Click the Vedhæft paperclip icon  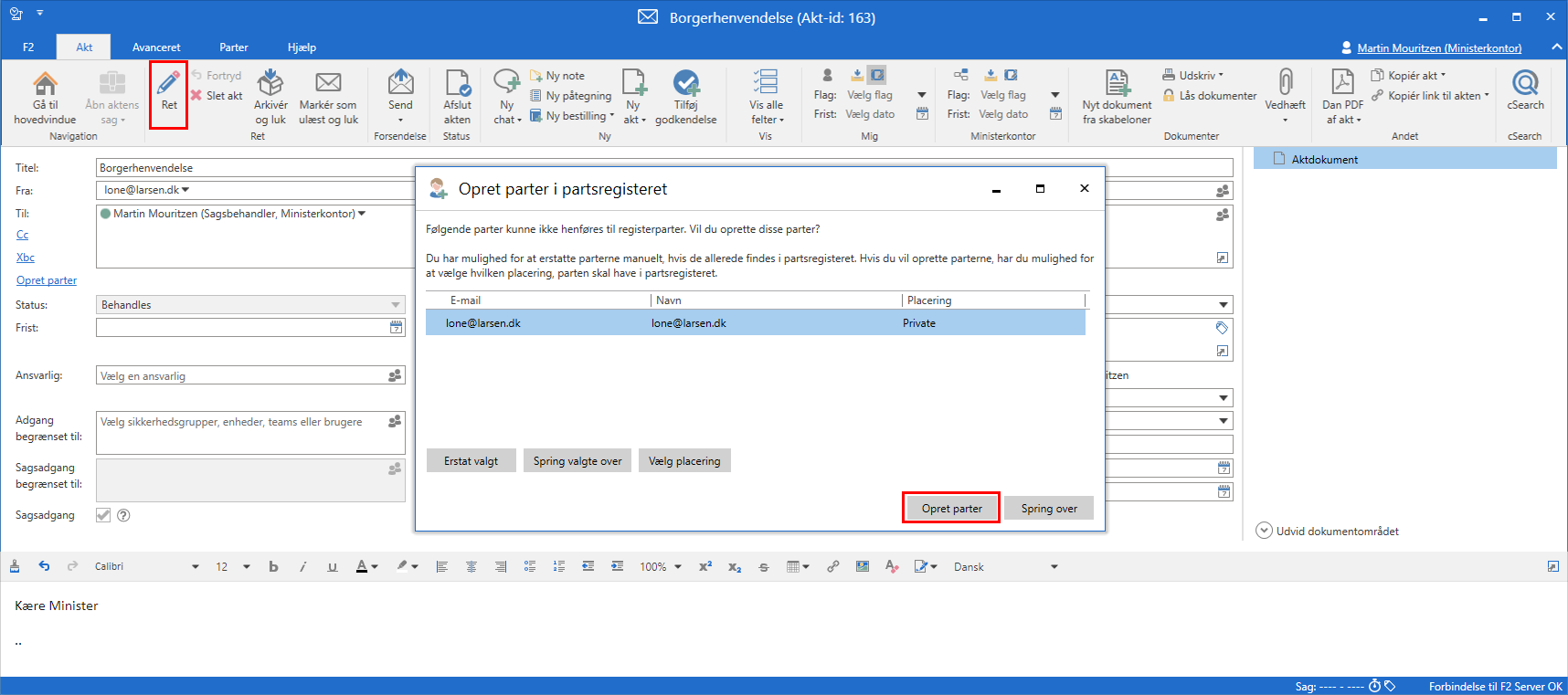coord(1285,85)
